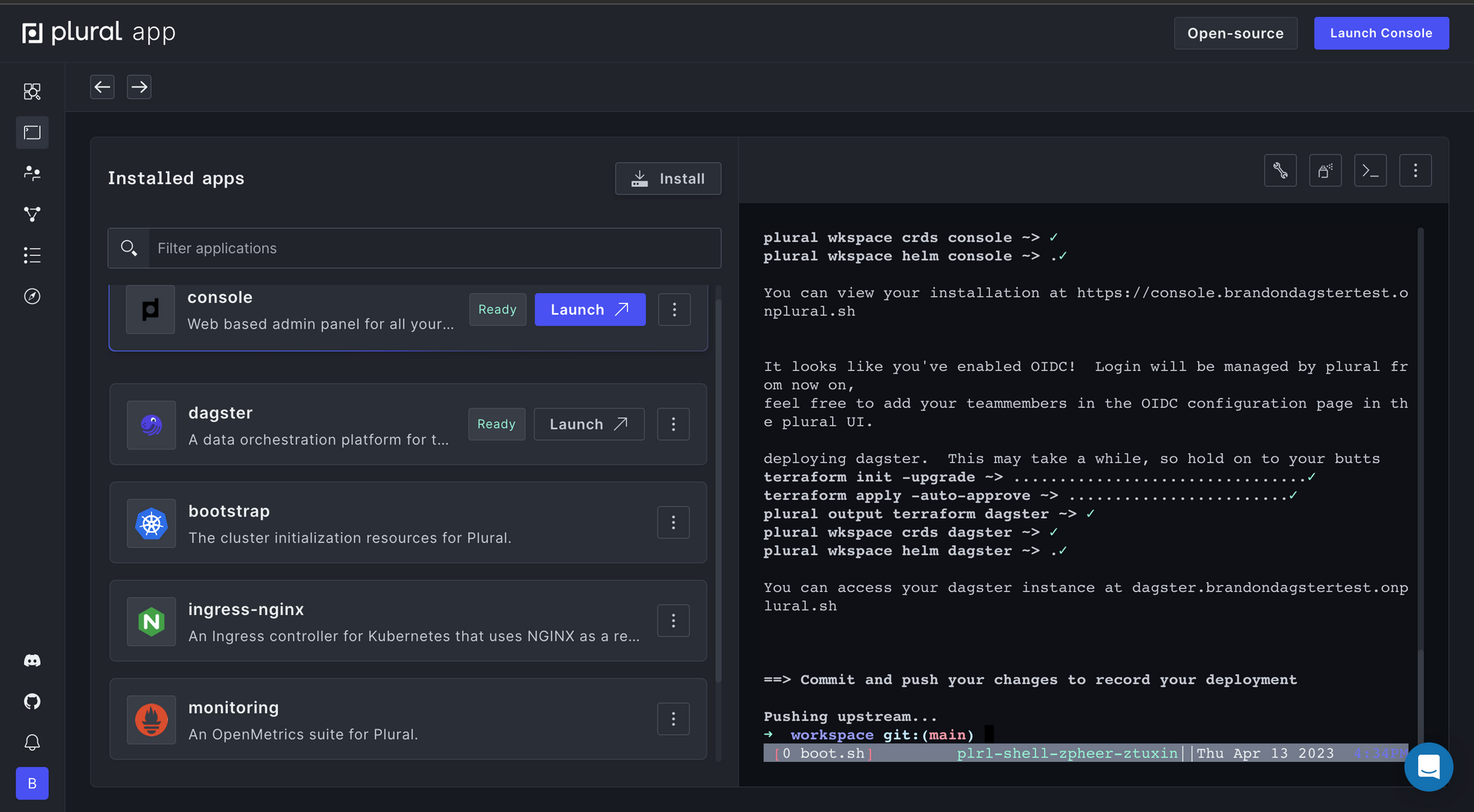Open the clusters graph sidebar icon
The image size is (1474, 812).
[32, 214]
